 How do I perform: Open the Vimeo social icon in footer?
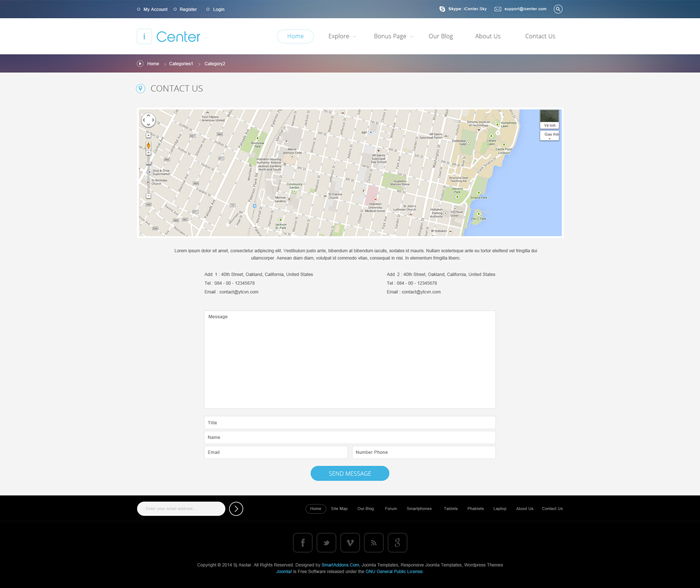[x=350, y=542]
